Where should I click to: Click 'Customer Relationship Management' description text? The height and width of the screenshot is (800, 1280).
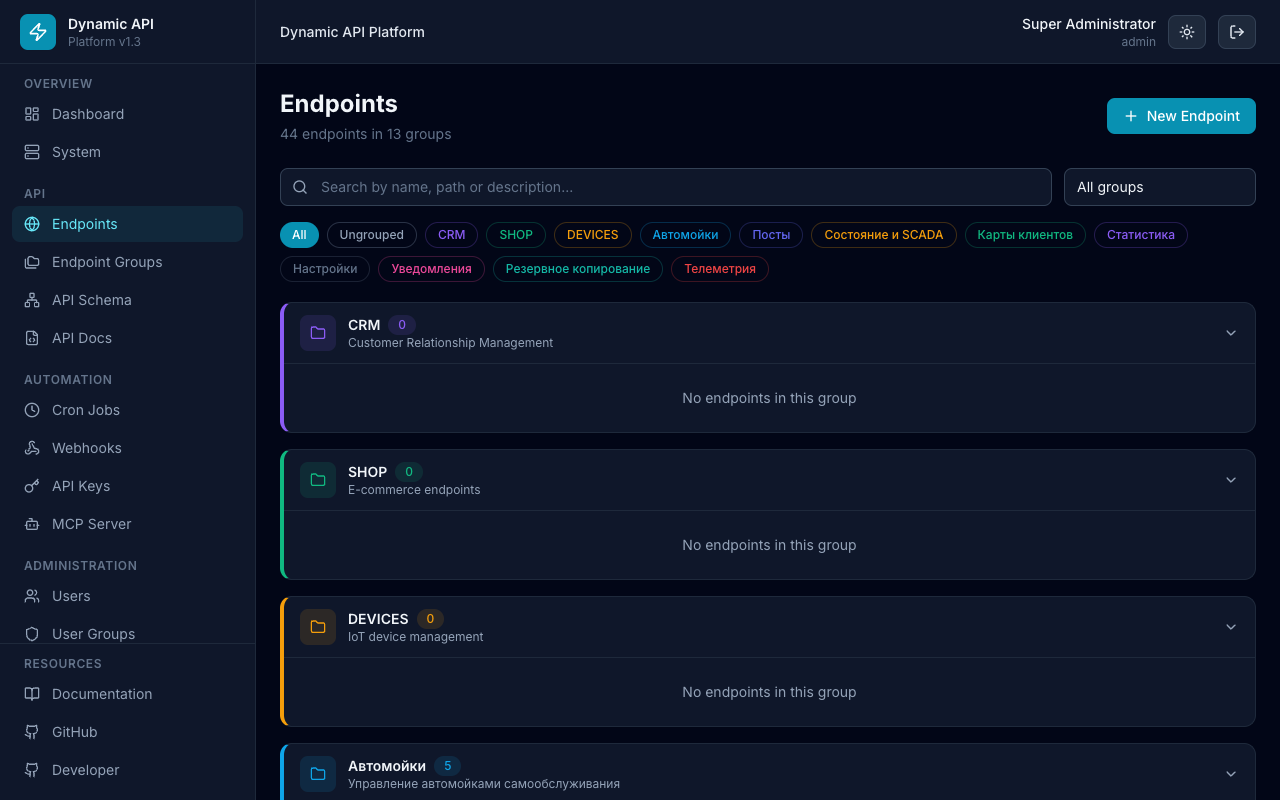click(450, 343)
